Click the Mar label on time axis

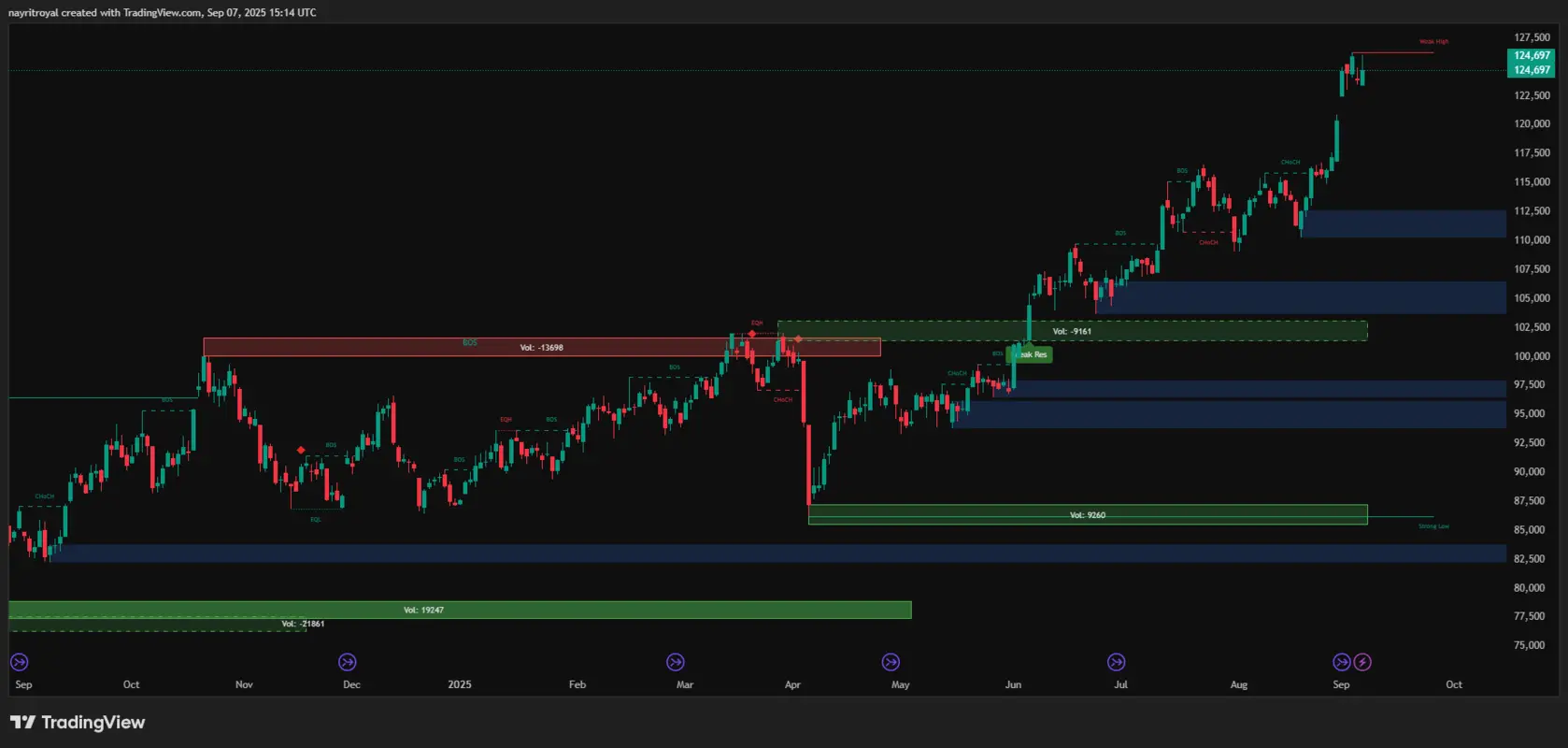[685, 684]
